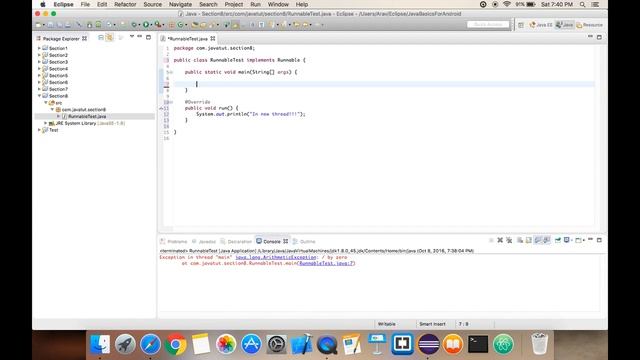Click the New Java Package icon in the toolbar
The height and width of the screenshot is (360, 640).
pyautogui.click(x=171, y=24)
